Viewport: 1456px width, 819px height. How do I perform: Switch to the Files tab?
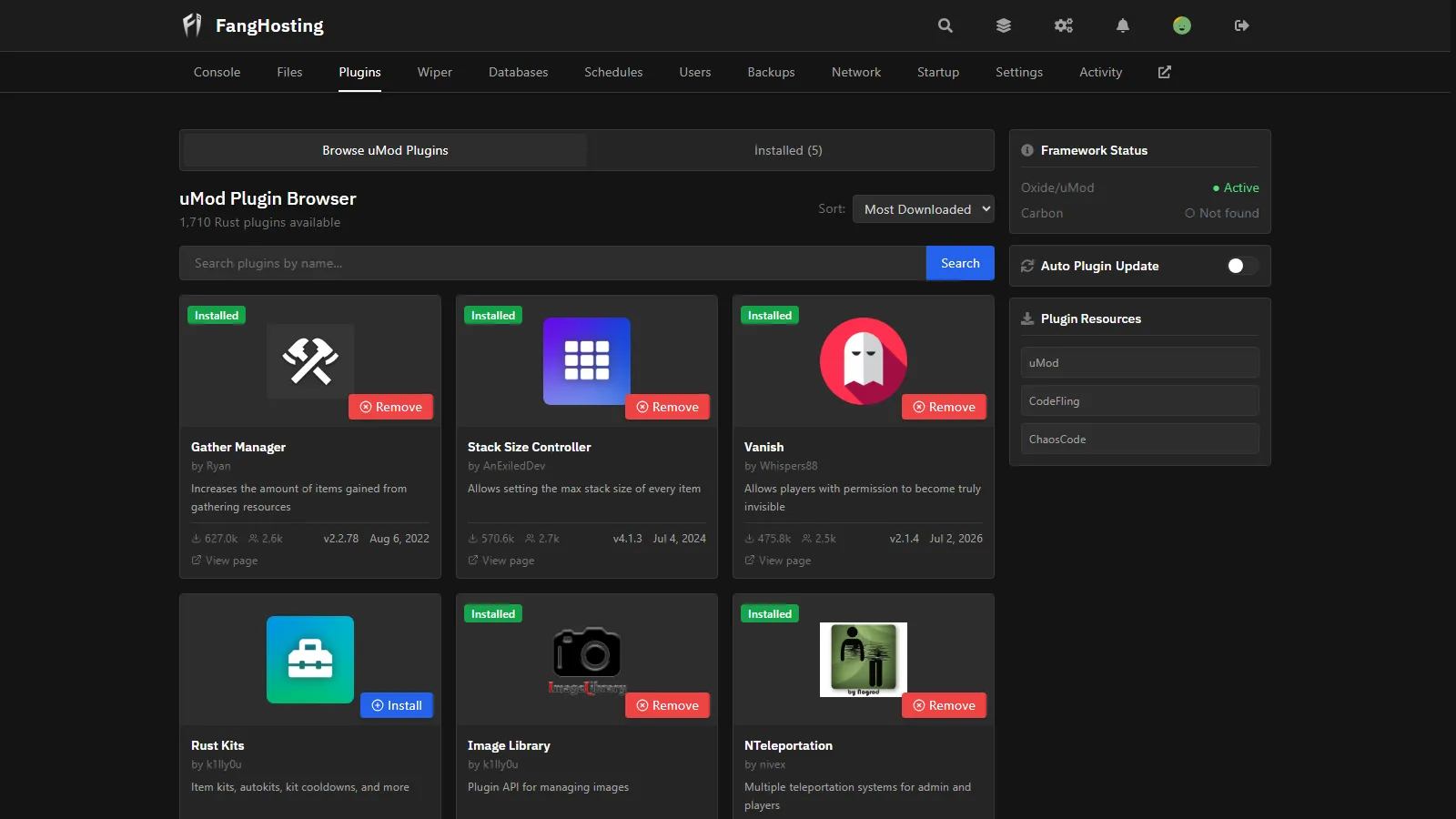pos(289,72)
